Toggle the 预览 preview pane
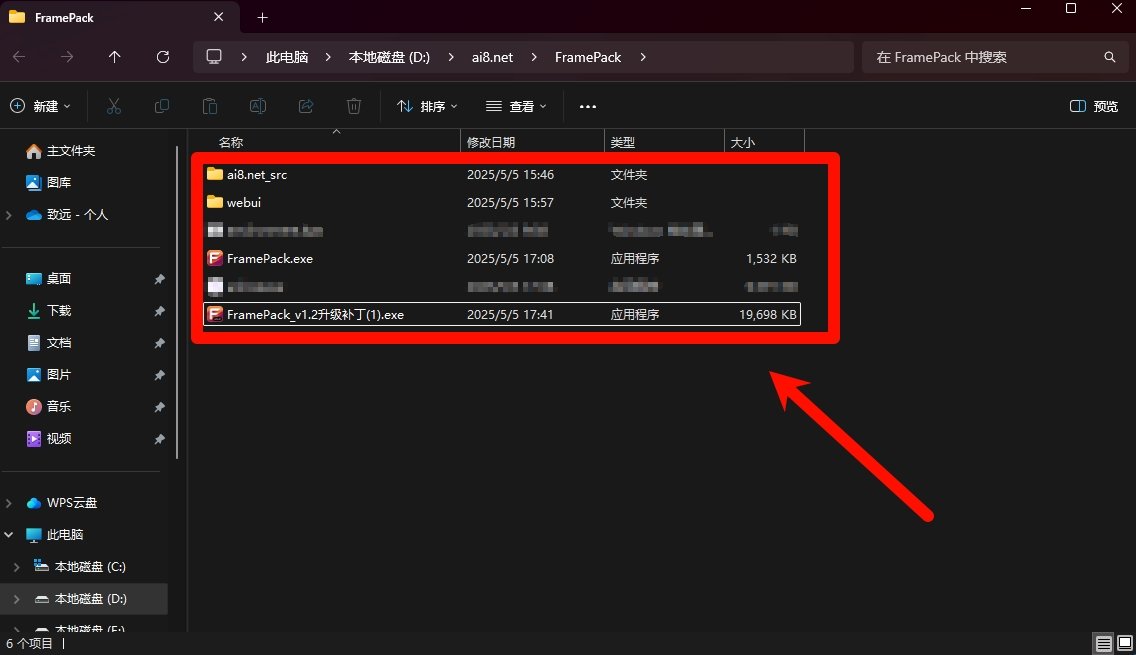This screenshot has height=655, width=1136. 1093,106
